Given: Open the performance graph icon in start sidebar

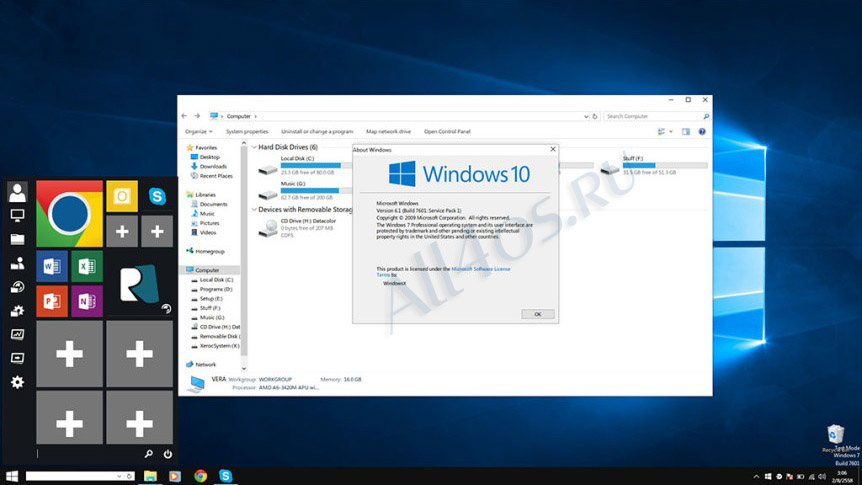Looking at the screenshot, I should (17, 334).
